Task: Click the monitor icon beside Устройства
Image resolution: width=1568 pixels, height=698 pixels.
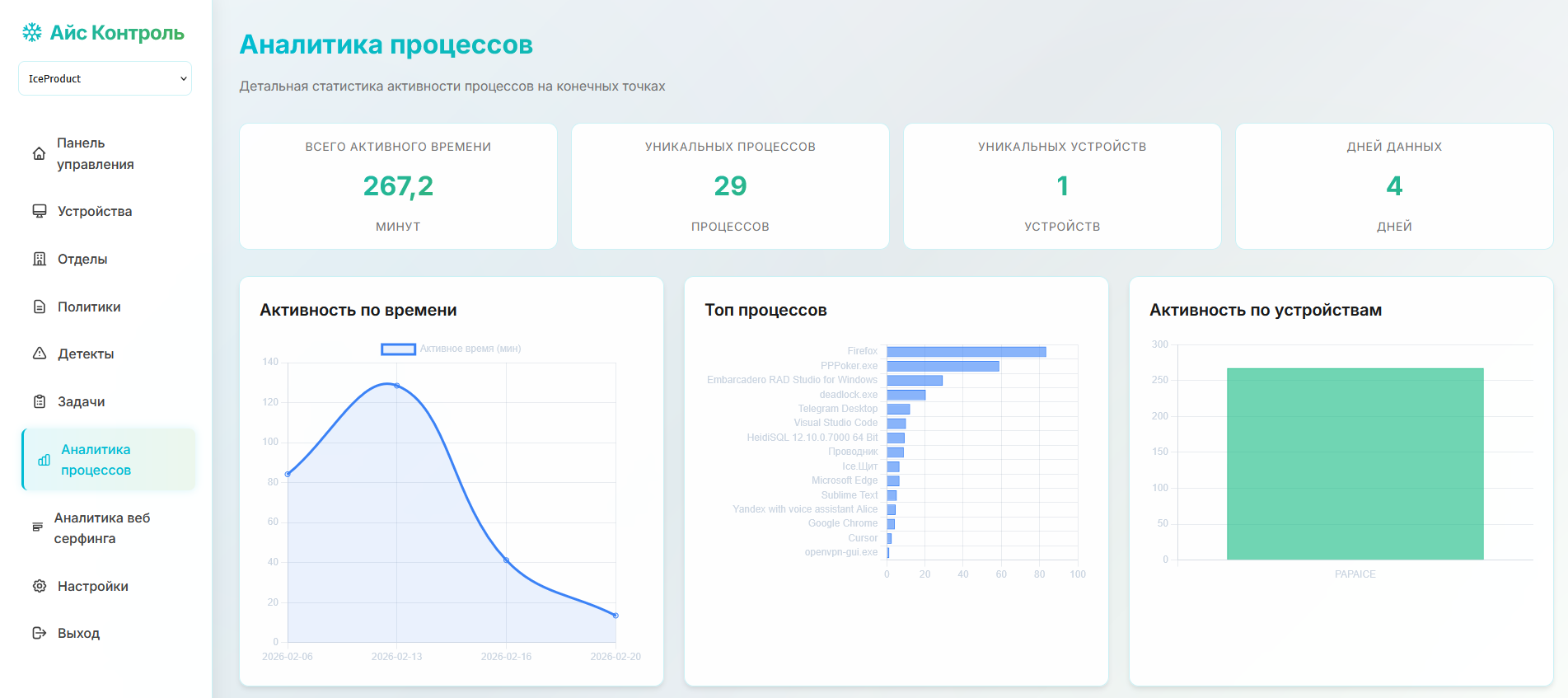Action: tap(39, 211)
